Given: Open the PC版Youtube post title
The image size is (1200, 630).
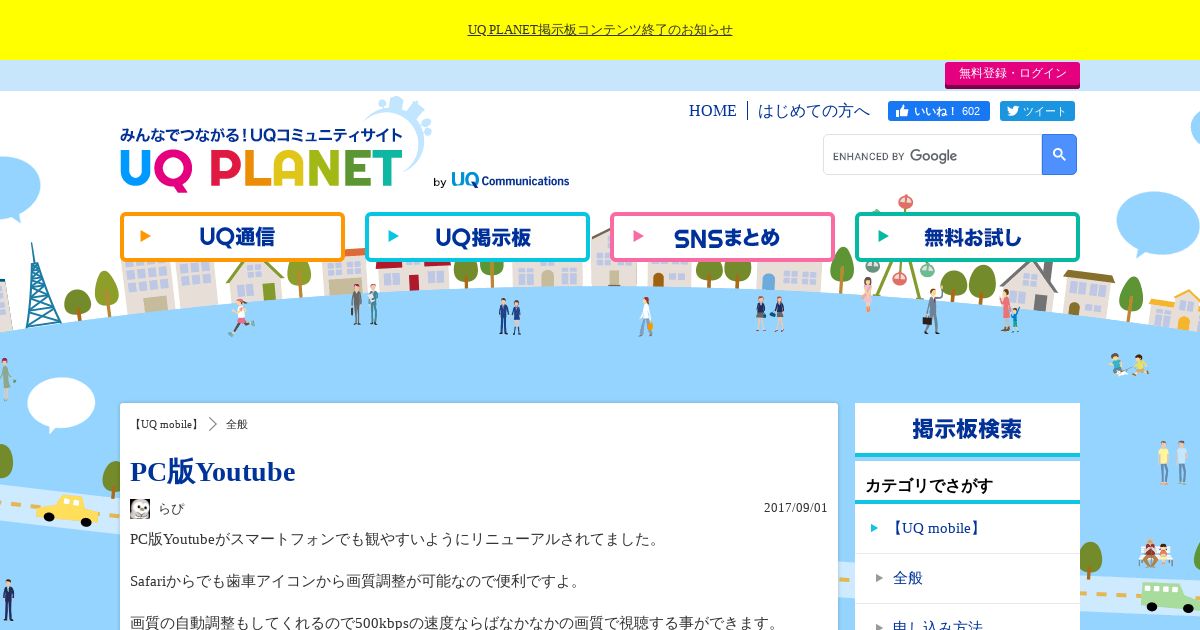Looking at the screenshot, I should pos(212,471).
